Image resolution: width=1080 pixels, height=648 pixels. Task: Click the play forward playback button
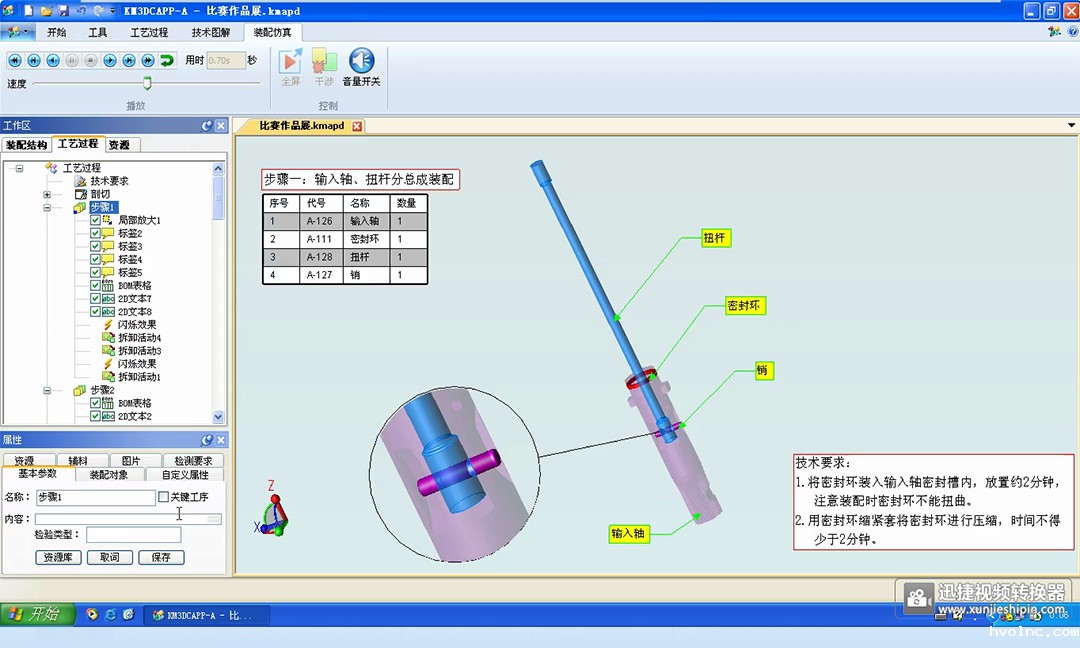click(x=110, y=60)
